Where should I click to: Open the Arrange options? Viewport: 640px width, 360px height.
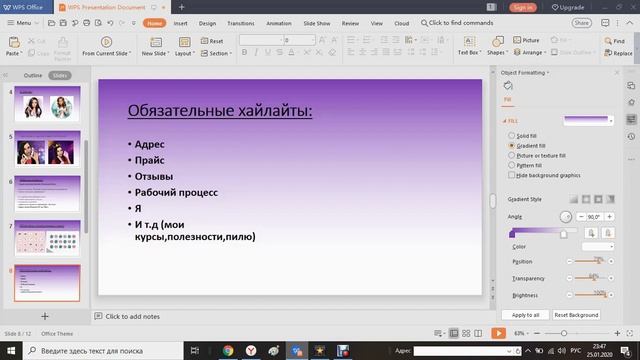[x=529, y=52]
